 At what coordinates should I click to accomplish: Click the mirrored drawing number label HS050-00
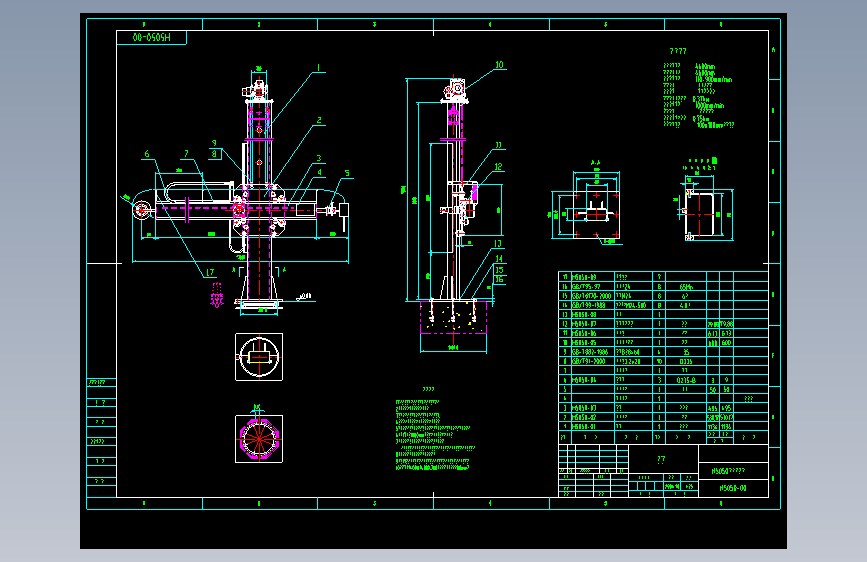tap(152, 37)
